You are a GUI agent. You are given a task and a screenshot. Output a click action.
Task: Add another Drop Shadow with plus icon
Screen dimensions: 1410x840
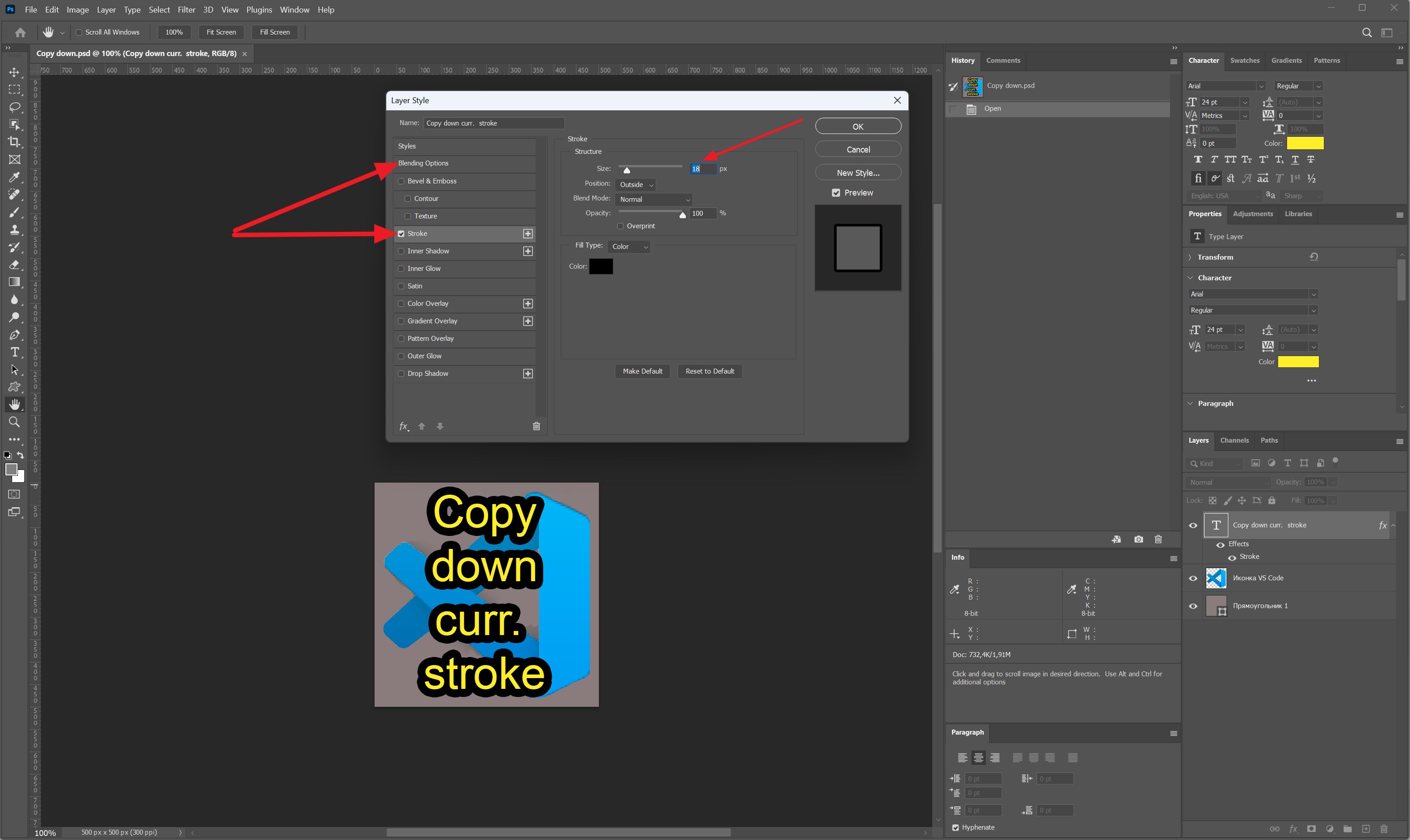point(528,374)
